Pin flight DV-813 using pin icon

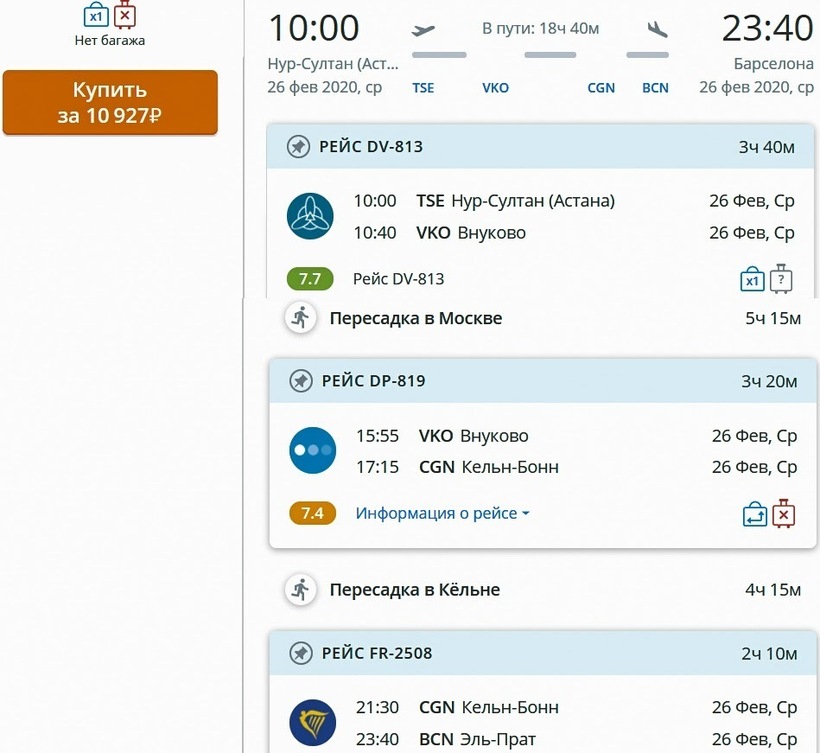click(x=297, y=147)
